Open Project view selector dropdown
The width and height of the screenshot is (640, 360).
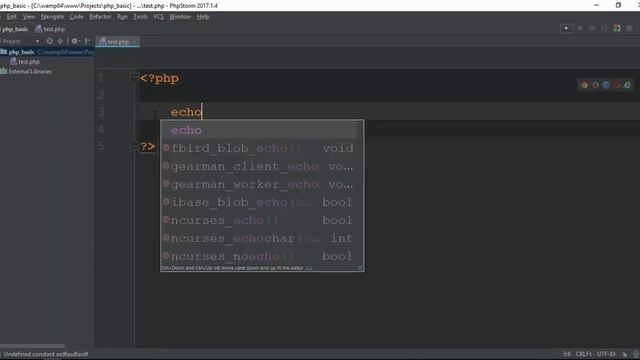pos(37,41)
